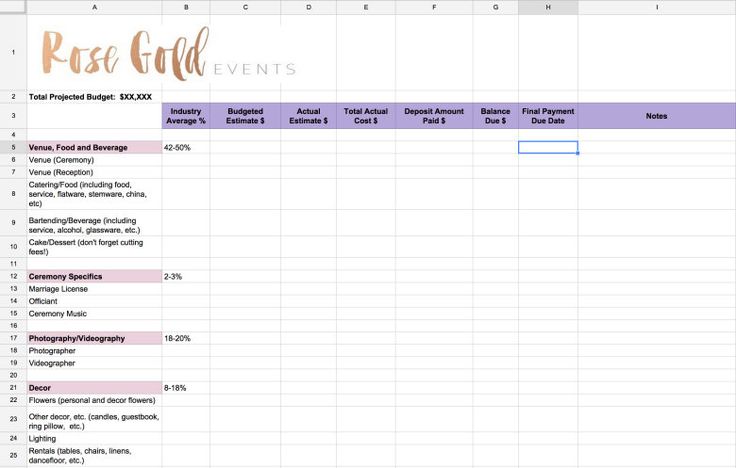The width and height of the screenshot is (736, 468).
Task: Select the Bartending/Beverage cell
Action: click(94, 223)
